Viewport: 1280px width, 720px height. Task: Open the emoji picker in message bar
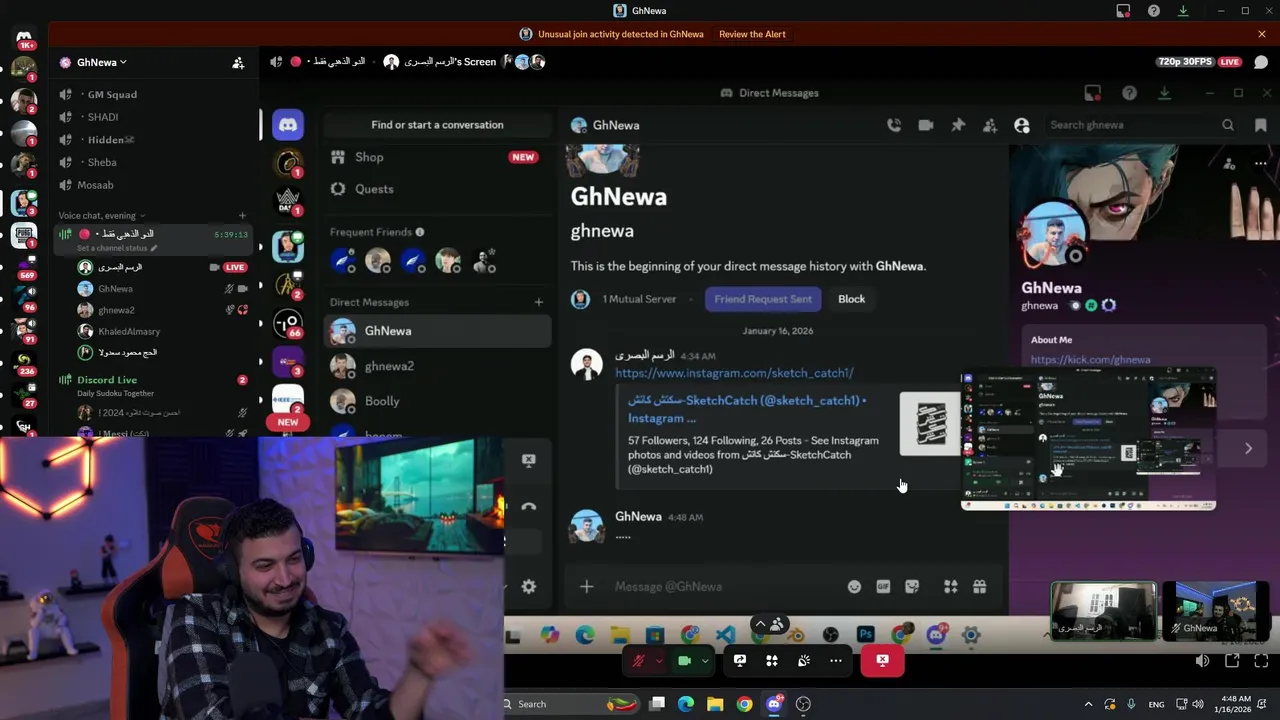pyautogui.click(x=854, y=587)
